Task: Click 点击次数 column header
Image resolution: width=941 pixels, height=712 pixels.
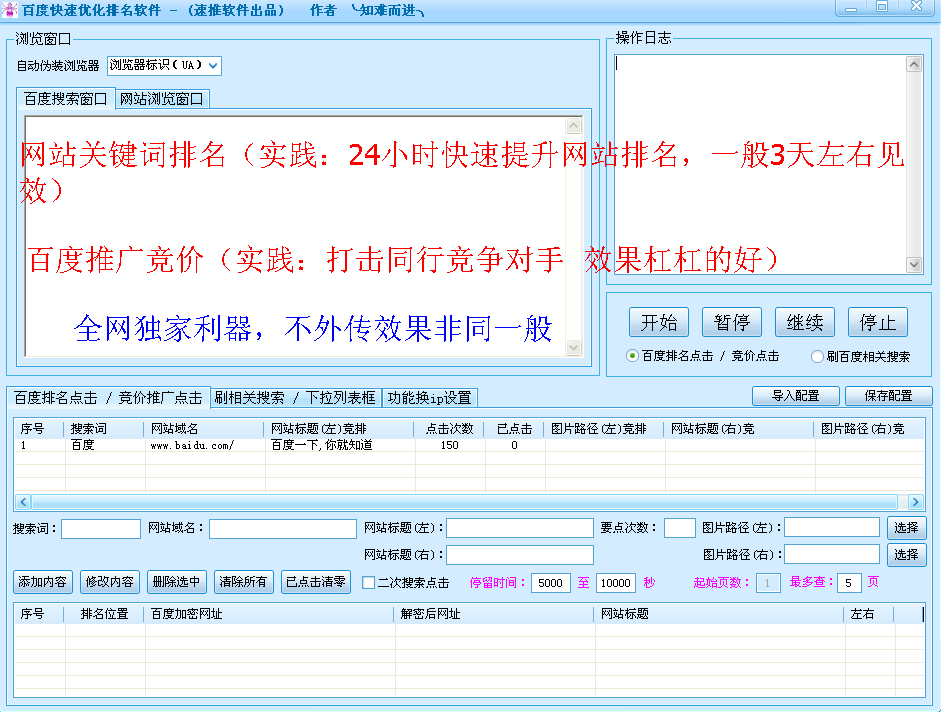Action: click(x=449, y=429)
